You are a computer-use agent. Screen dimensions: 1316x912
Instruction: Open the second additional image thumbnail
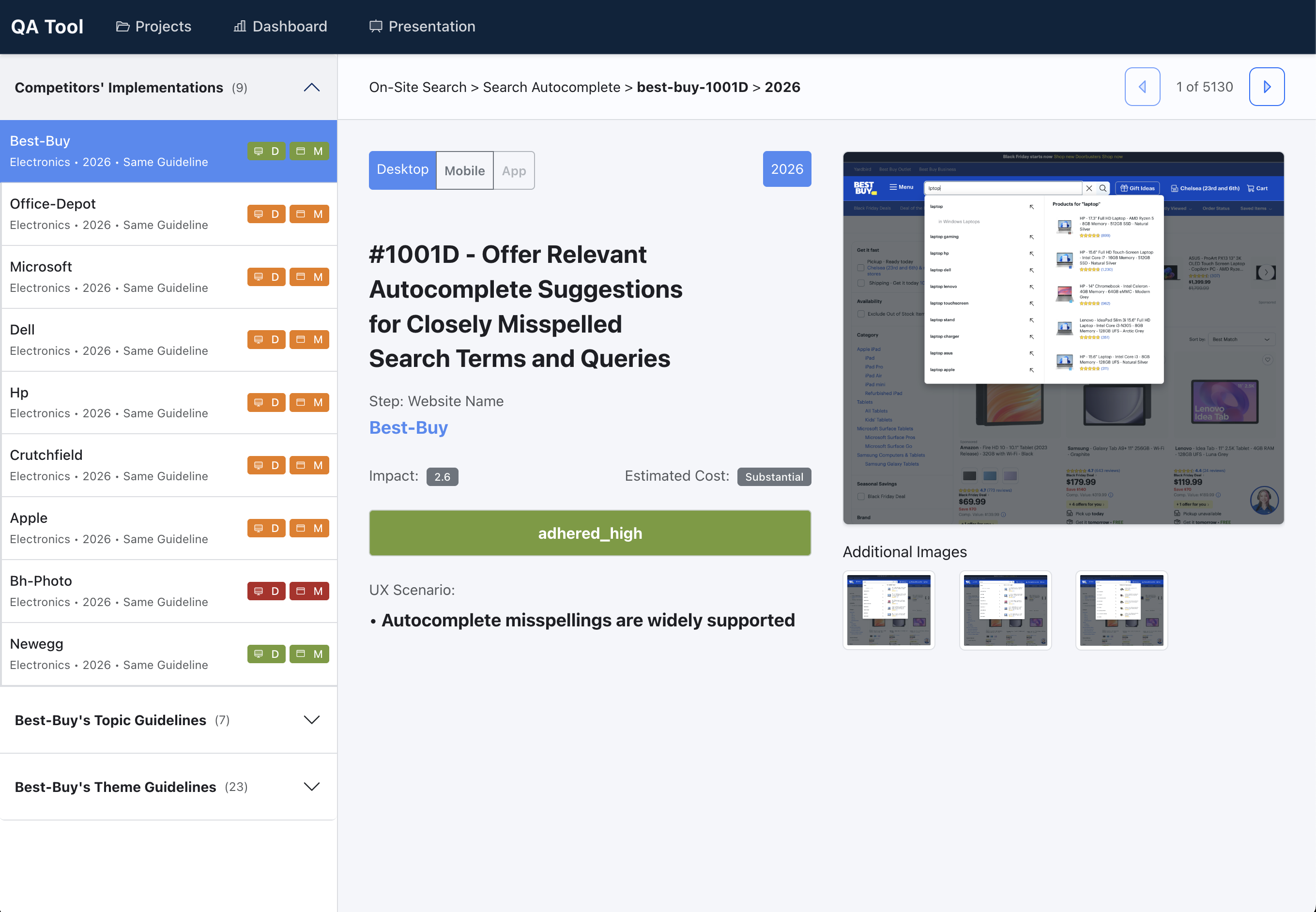pos(1006,610)
